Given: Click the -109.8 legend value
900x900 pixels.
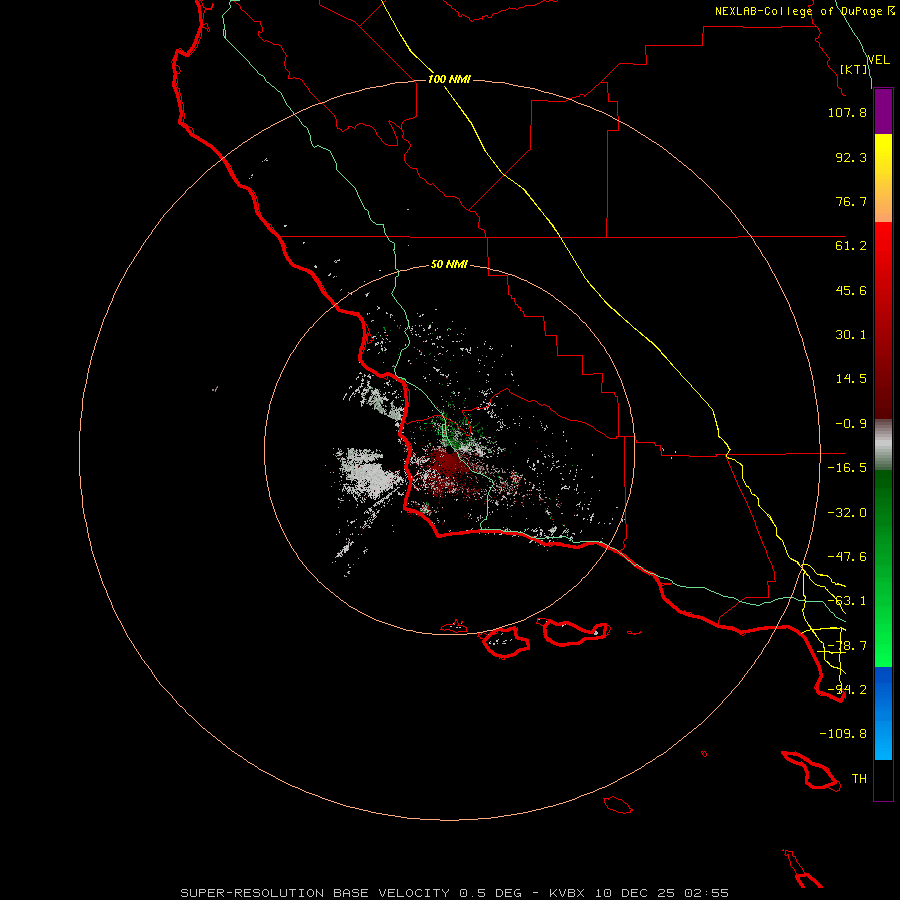Looking at the screenshot, I should [843, 734].
